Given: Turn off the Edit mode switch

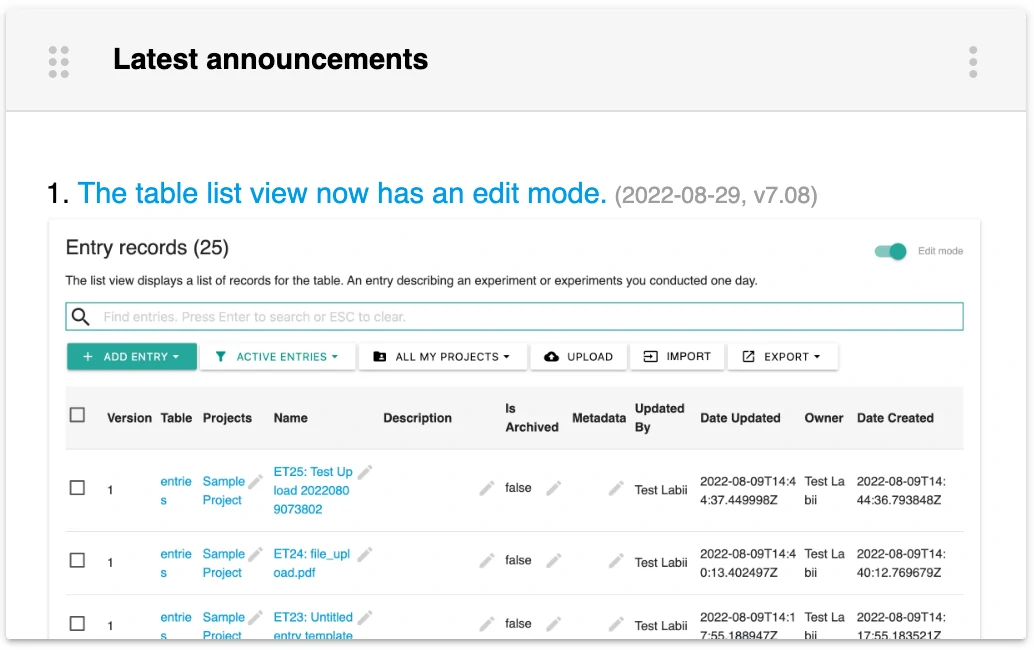Looking at the screenshot, I should pyautogui.click(x=891, y=251).
